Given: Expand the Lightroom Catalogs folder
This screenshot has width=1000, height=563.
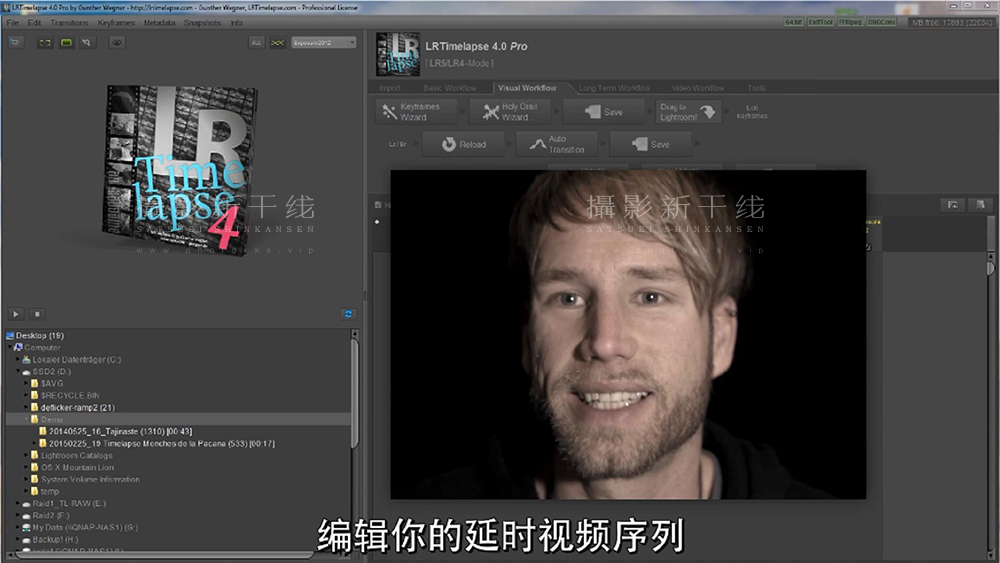Looking at the screenshot, I should (x=26, y=455).
